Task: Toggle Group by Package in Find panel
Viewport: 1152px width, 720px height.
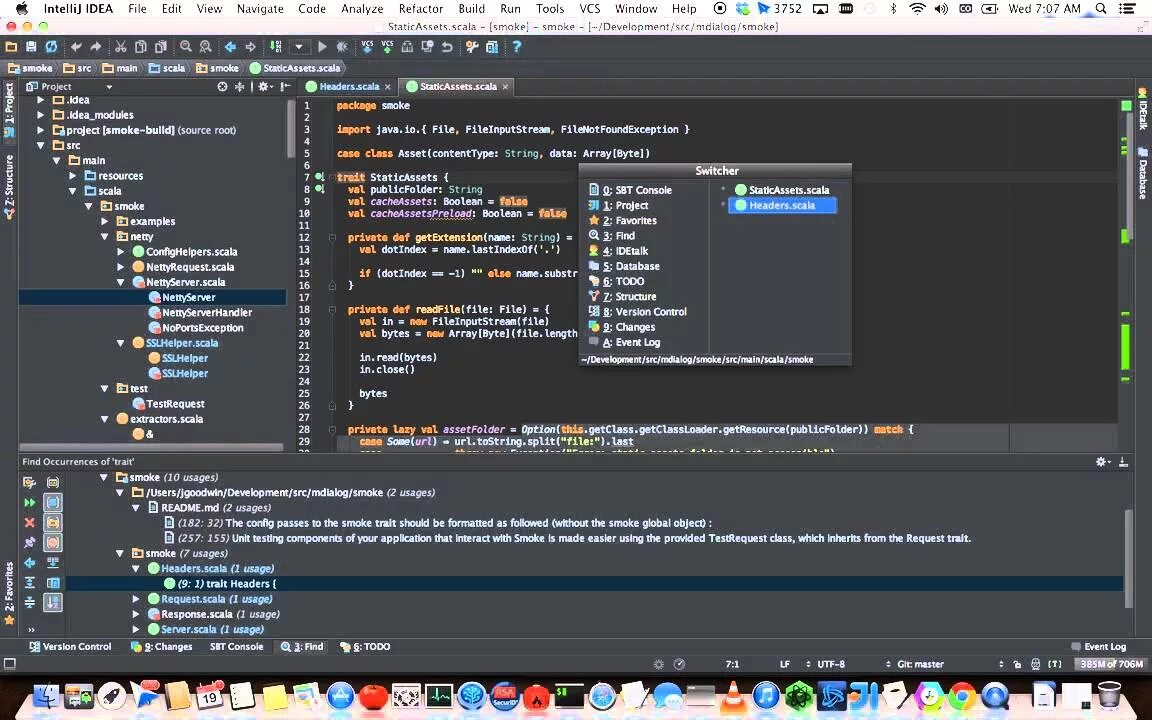Action: 53,522
